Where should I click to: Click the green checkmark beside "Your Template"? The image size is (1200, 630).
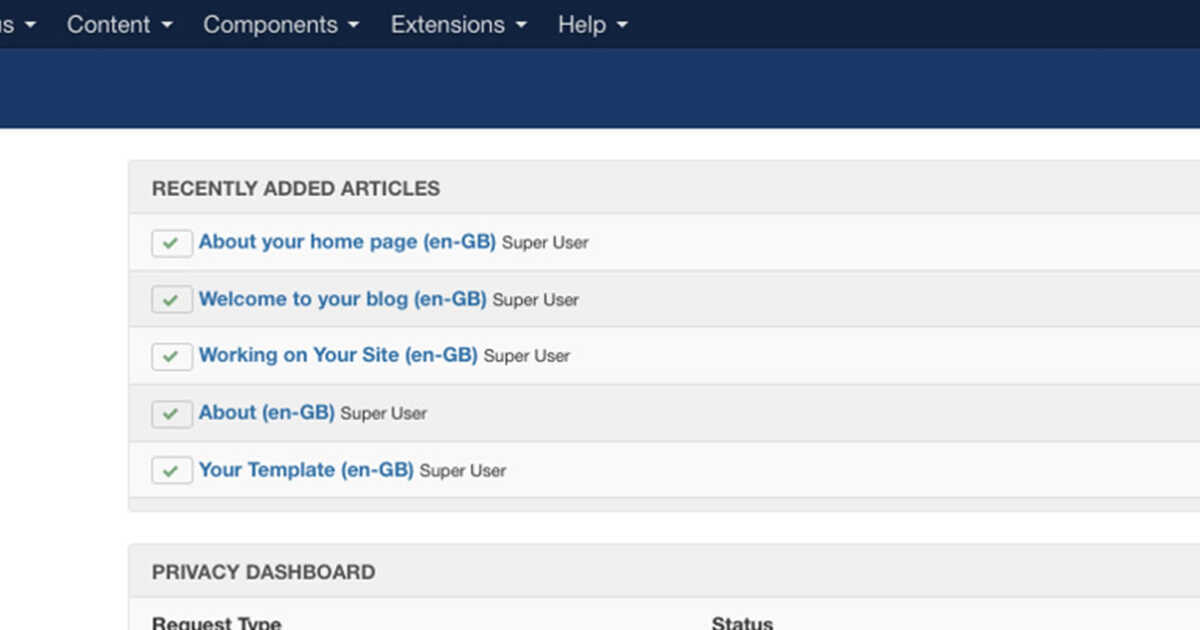[x=171, y=470]
